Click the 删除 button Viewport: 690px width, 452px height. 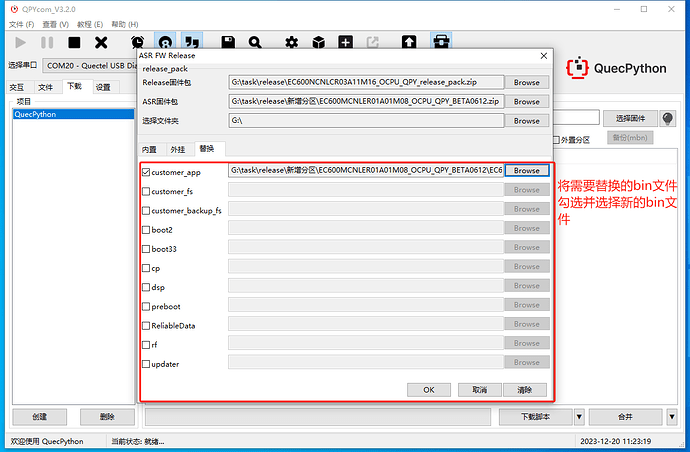[107, 417]
